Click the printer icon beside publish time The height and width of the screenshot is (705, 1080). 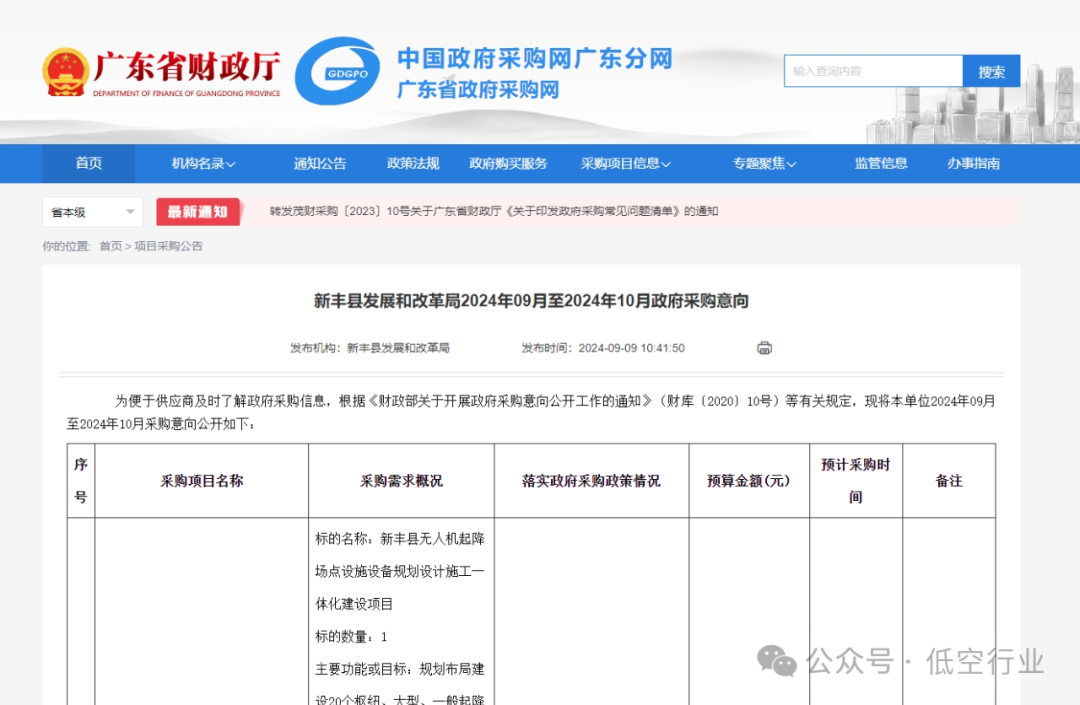point(764,348)
